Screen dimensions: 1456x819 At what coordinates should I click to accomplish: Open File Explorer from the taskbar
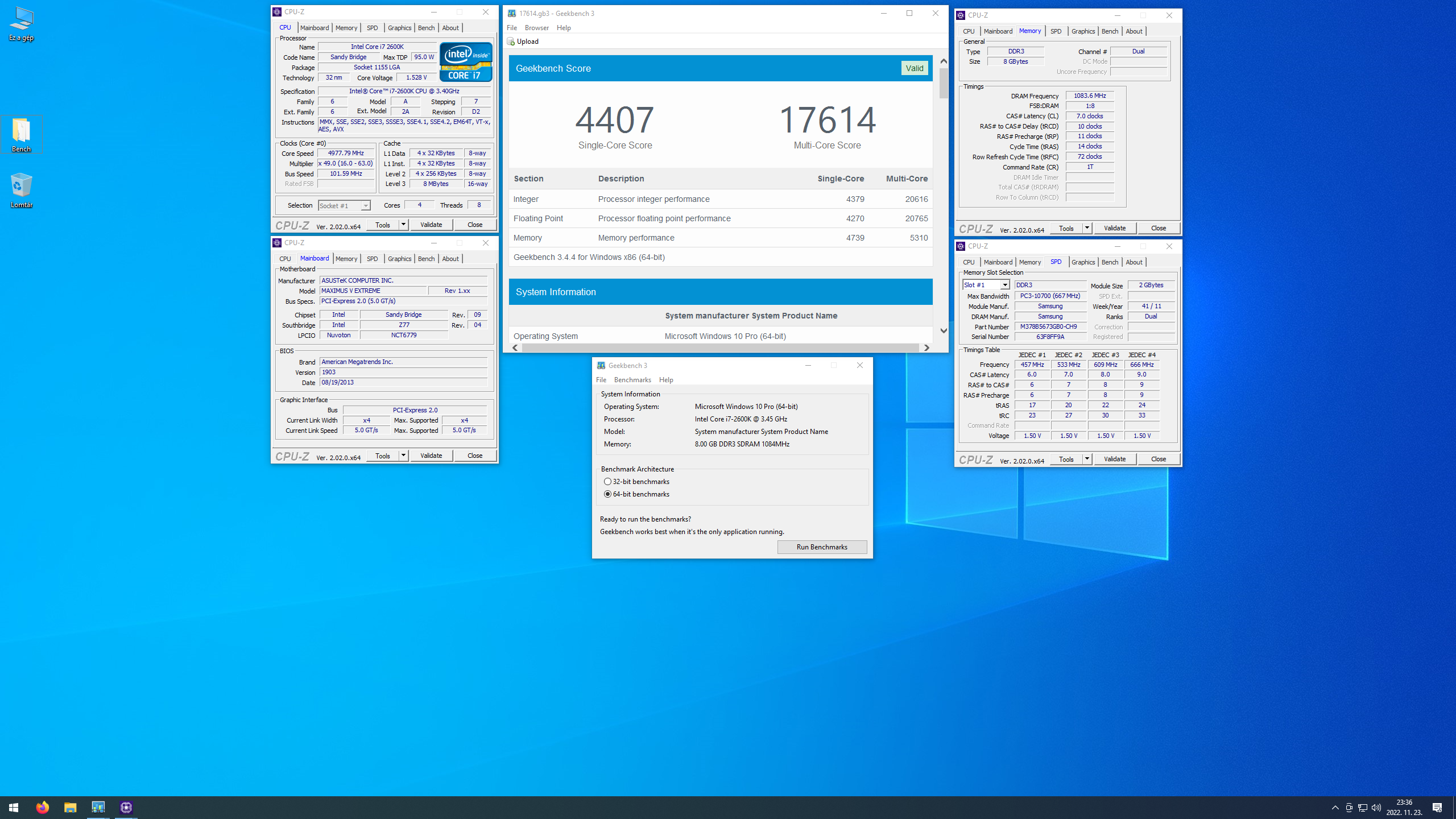tap(70, 807)
